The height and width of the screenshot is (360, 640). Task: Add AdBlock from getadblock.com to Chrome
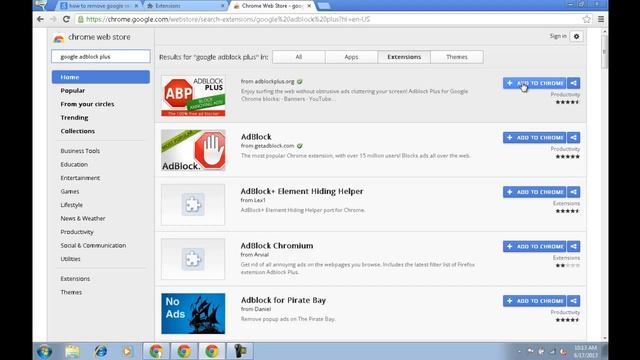pos(534,138)
